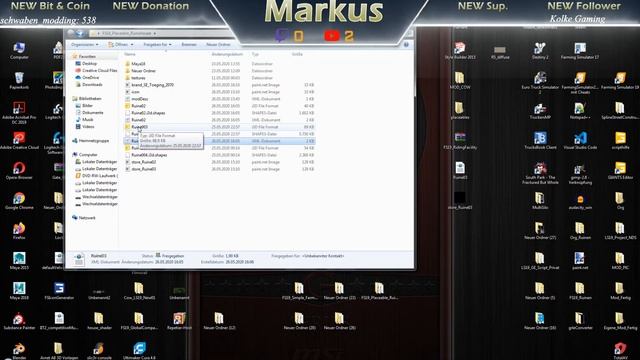Click Neuer Ordner in the Explorer toolbar
This screenshot has height=360, width=640.
(x=218, y=44)
